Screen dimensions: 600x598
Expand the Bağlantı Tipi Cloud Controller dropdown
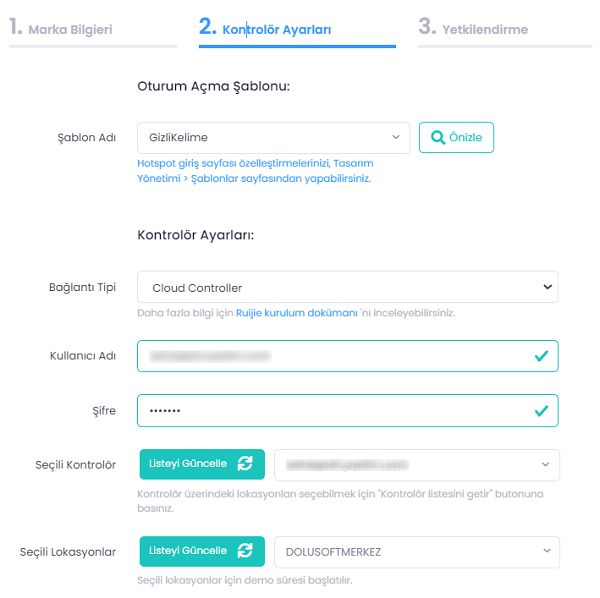(x=347, y=287)
